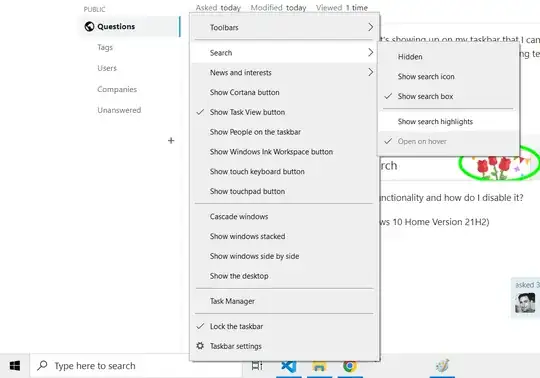Toggle Lock the taskbar
540x378 pixels.
[x=285, y=326]
